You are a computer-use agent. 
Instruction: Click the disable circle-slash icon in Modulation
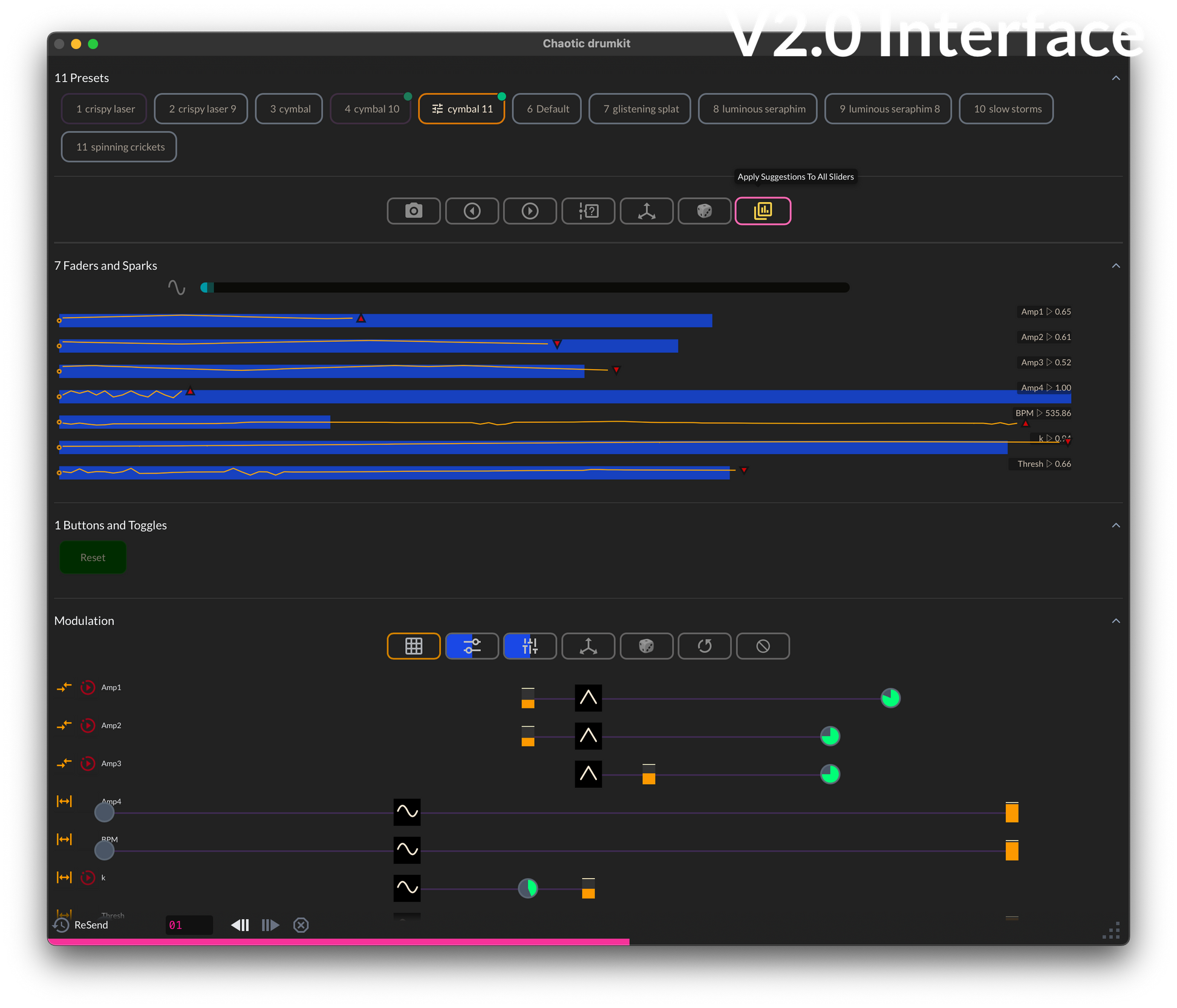pos(763,646)
